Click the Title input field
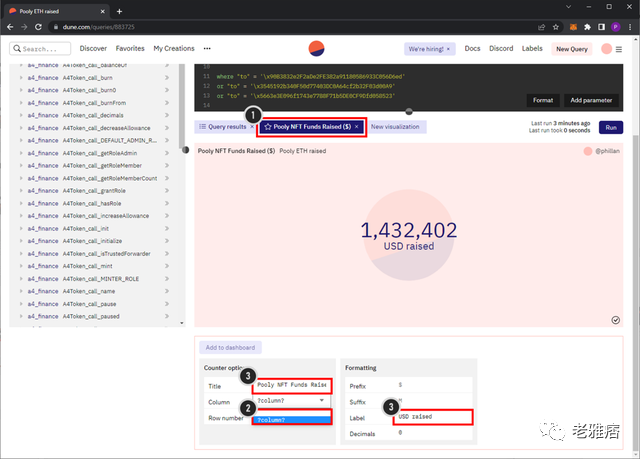640x459 pixels. [x=291, y=385]
